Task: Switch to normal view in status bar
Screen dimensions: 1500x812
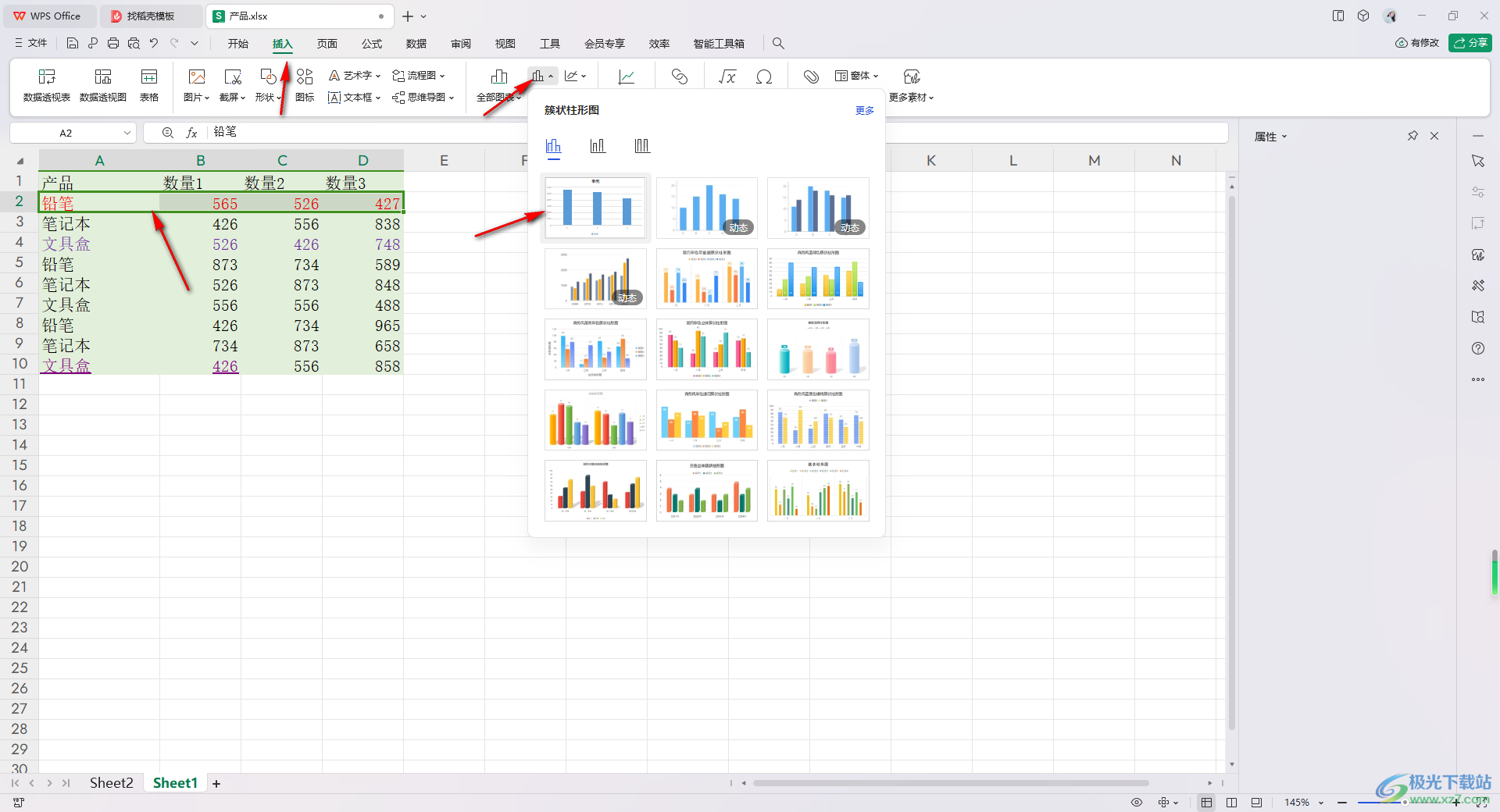Action: tap(1207, 803)
